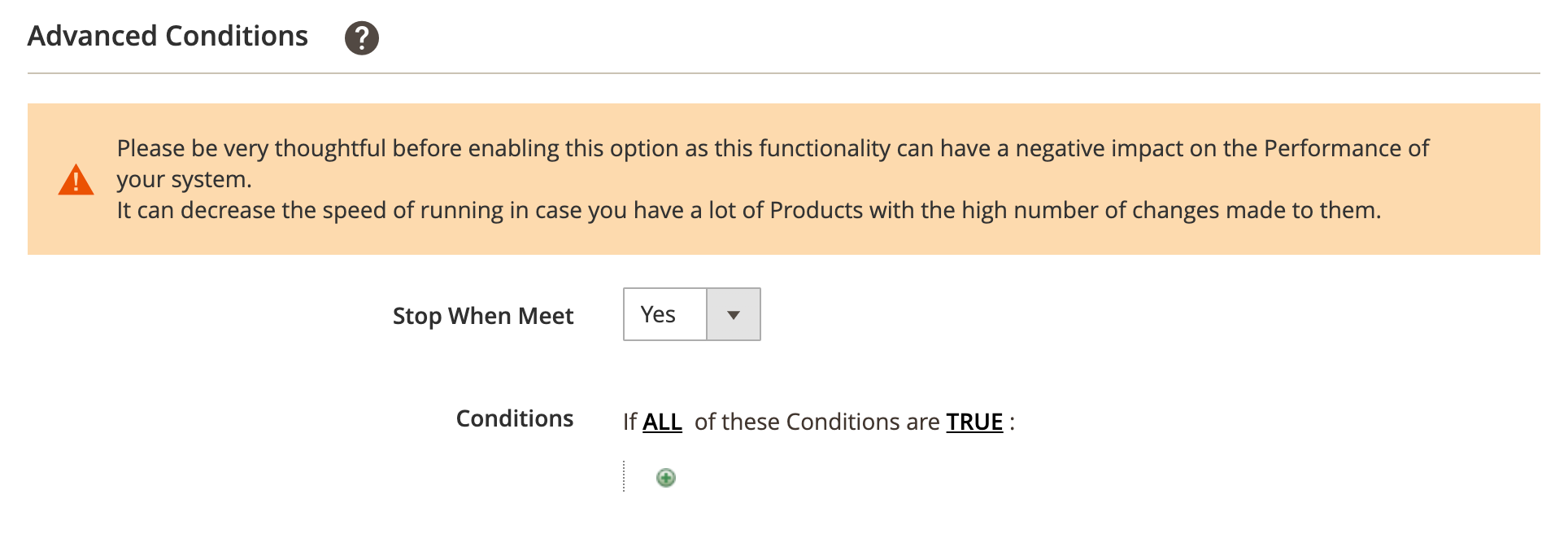Click the Stop When Meet label text
Viewport: 1568px width, 534px height.
tap(483, 316)
